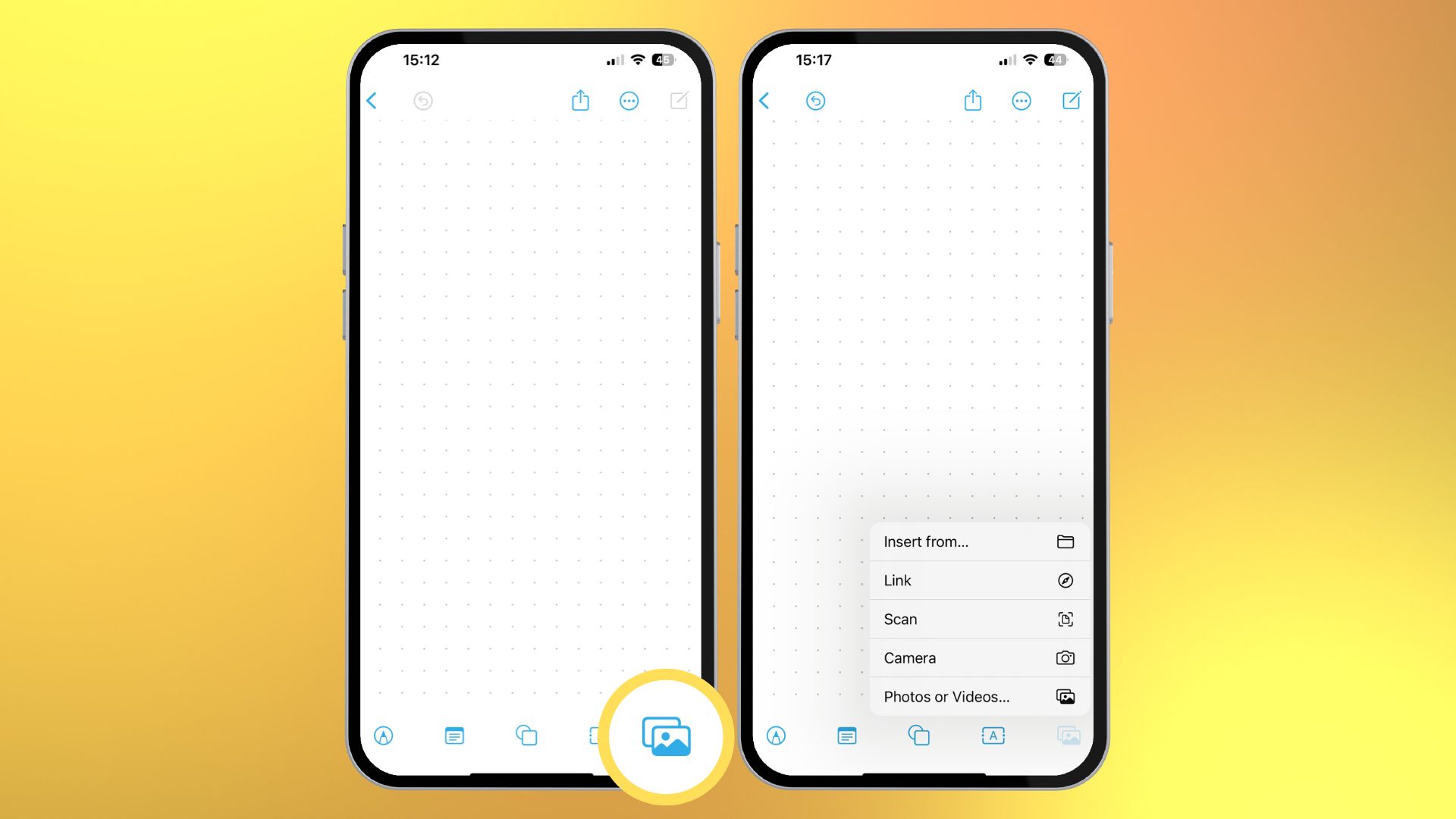Viewport: 1456px width, 819px height.
Task: Tap Link option in insert menu
Action: pyautogui.click(x=978, y=580)
